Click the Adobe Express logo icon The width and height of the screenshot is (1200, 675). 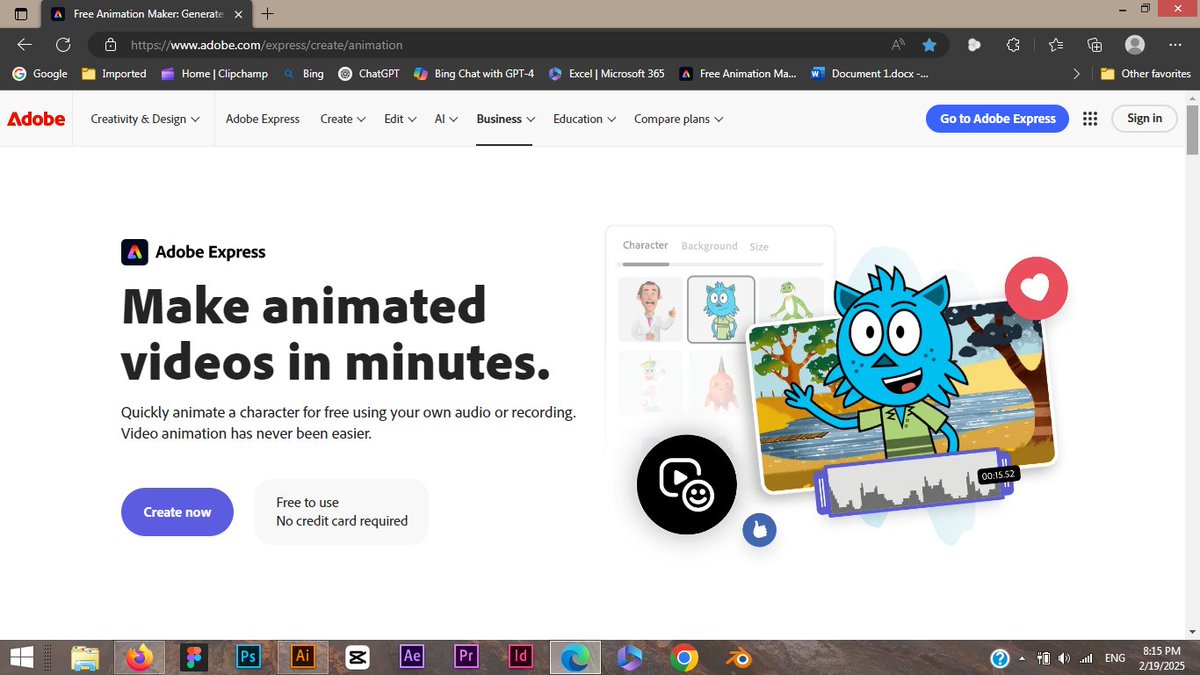click(135, 252)
